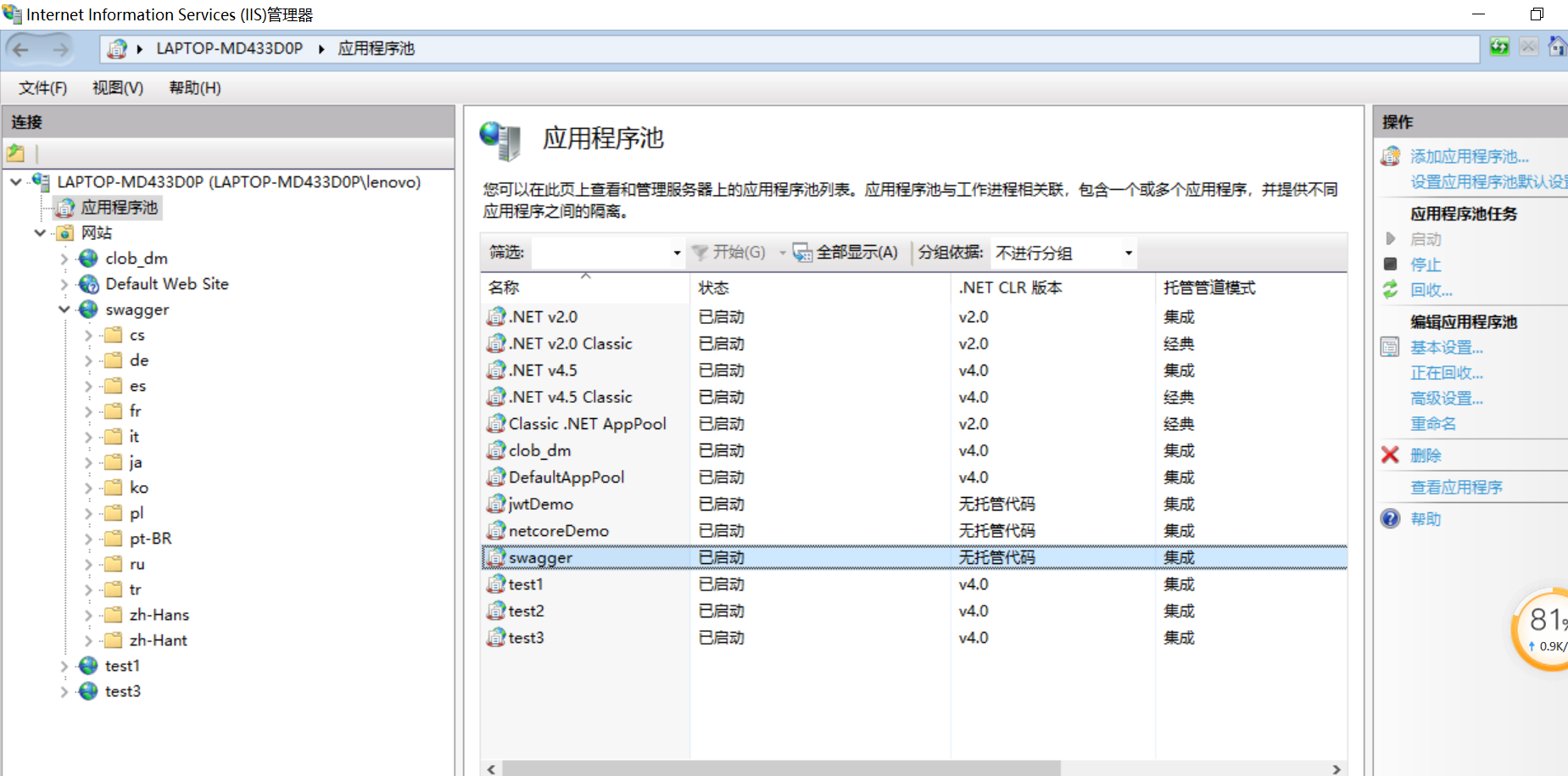Viewport: 1568px width, 776px height.
Task: Click the Show All filter icon
Action: [x=802, y=252]
